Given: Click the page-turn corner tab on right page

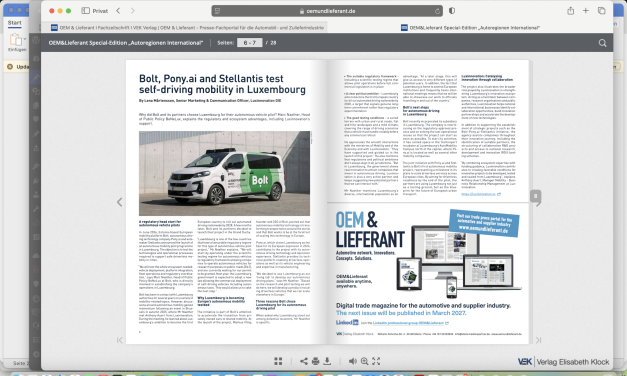Looking at the screenshot, I should (535, 196).
